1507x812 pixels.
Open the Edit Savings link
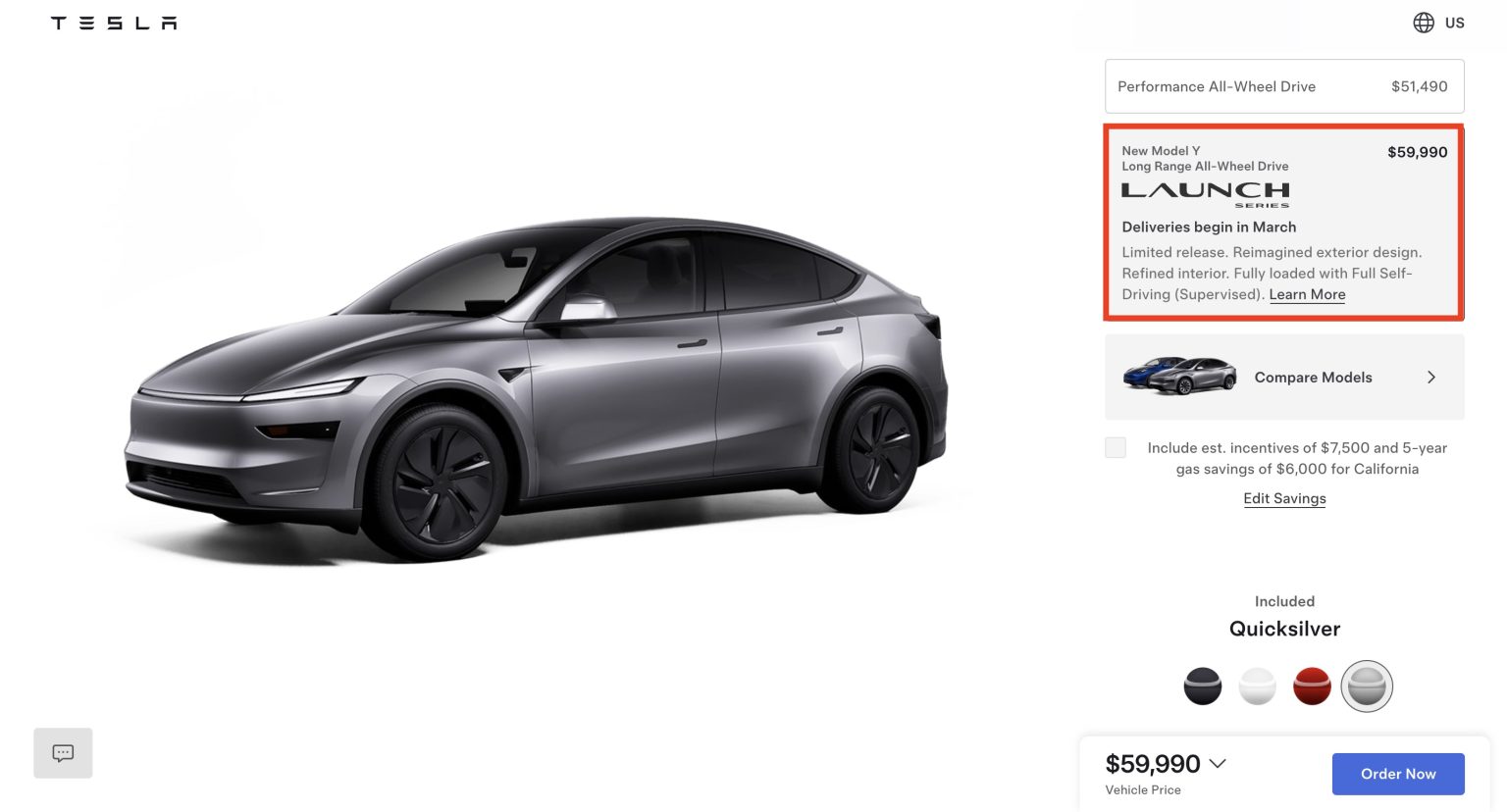point(1284,498)
